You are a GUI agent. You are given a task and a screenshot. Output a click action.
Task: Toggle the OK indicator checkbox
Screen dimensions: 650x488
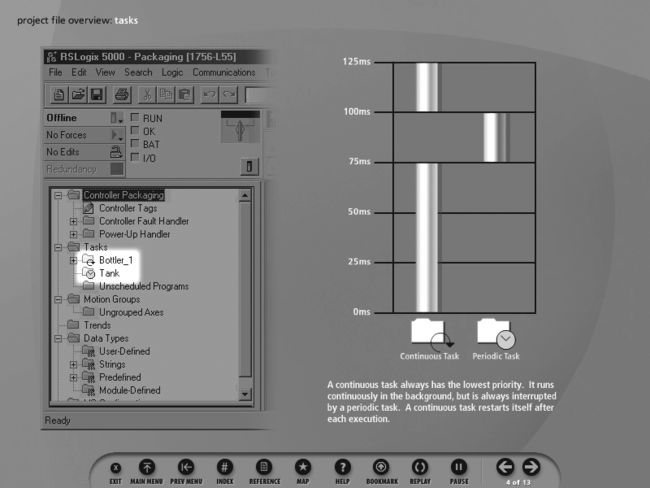[134, 131]
